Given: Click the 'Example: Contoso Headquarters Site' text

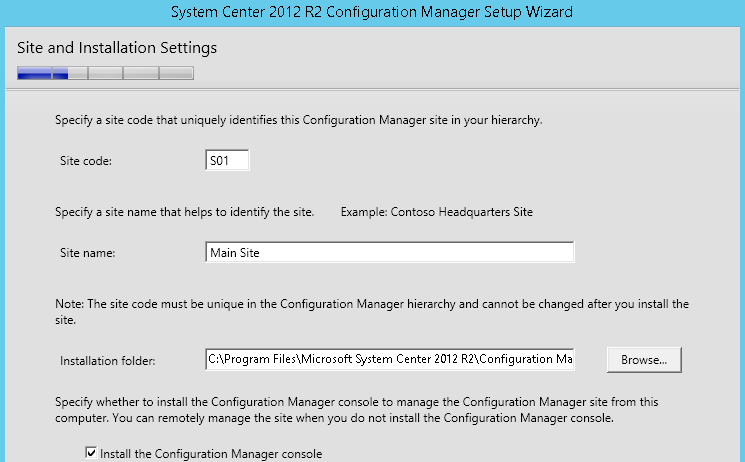Looking at the screenshot, I should point(437,212).
